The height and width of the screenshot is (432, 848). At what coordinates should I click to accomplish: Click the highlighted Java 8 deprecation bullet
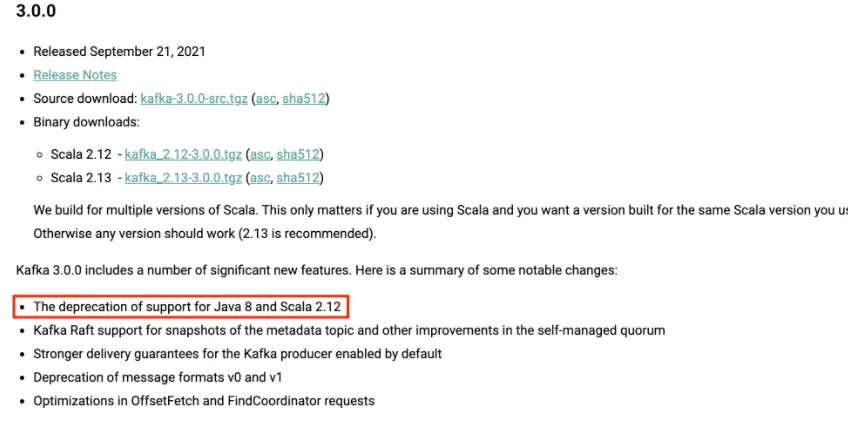pyautogui.click(x=191, y=306)
